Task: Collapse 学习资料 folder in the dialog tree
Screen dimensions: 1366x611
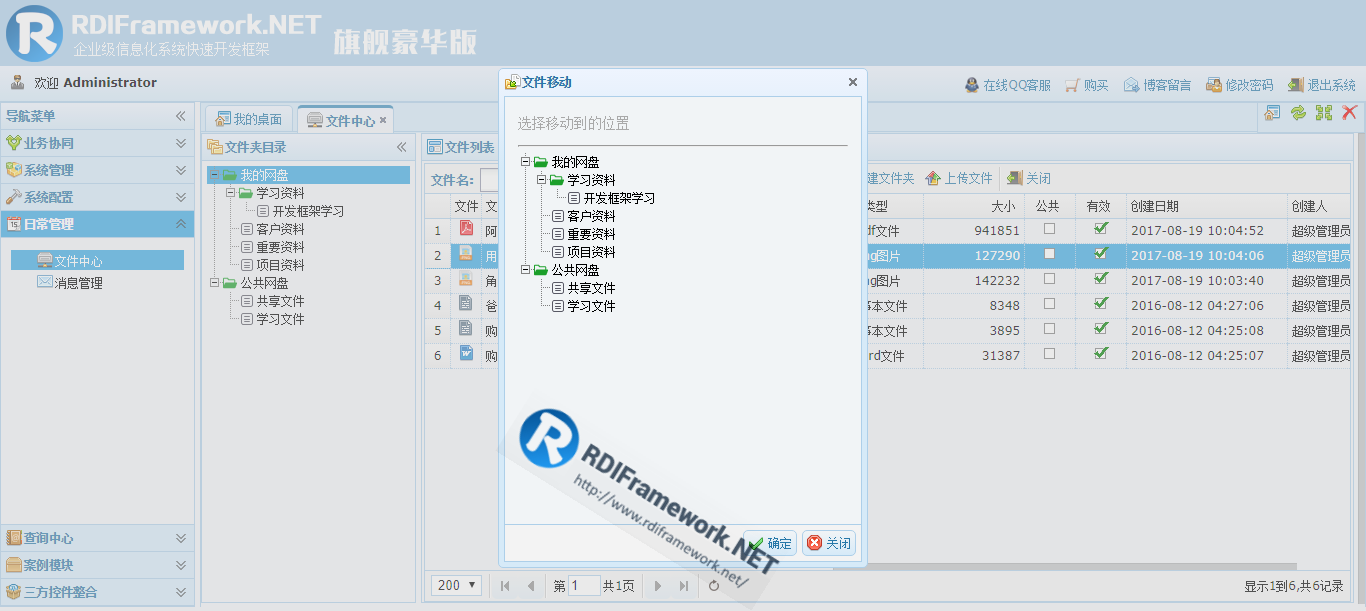Action: [x=541, y=180]
